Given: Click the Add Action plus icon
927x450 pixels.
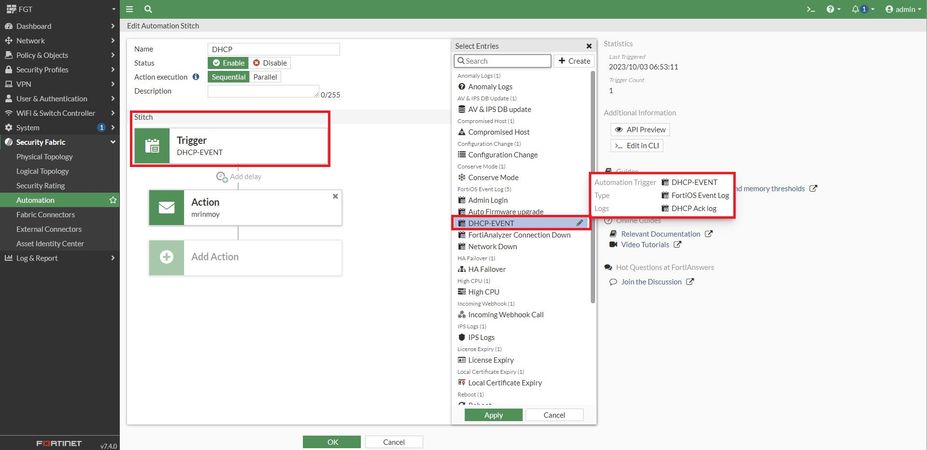Looking at the screenshot, I should point(166,257).
